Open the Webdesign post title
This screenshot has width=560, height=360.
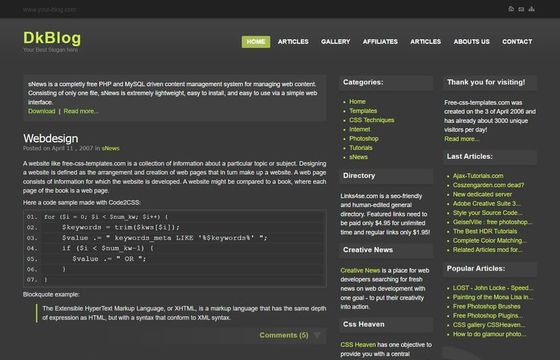(x=51, y=138)
